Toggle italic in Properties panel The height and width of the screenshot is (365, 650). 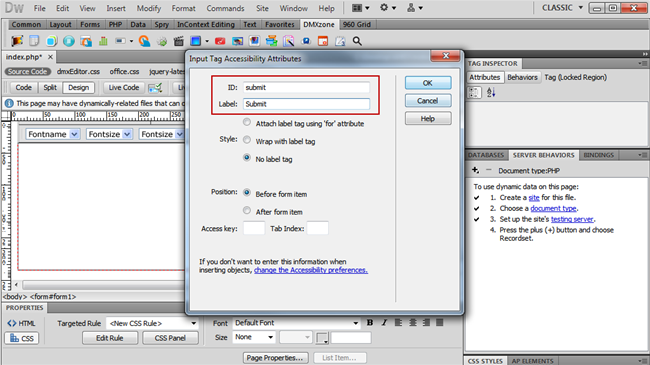(x=384, y=323)
